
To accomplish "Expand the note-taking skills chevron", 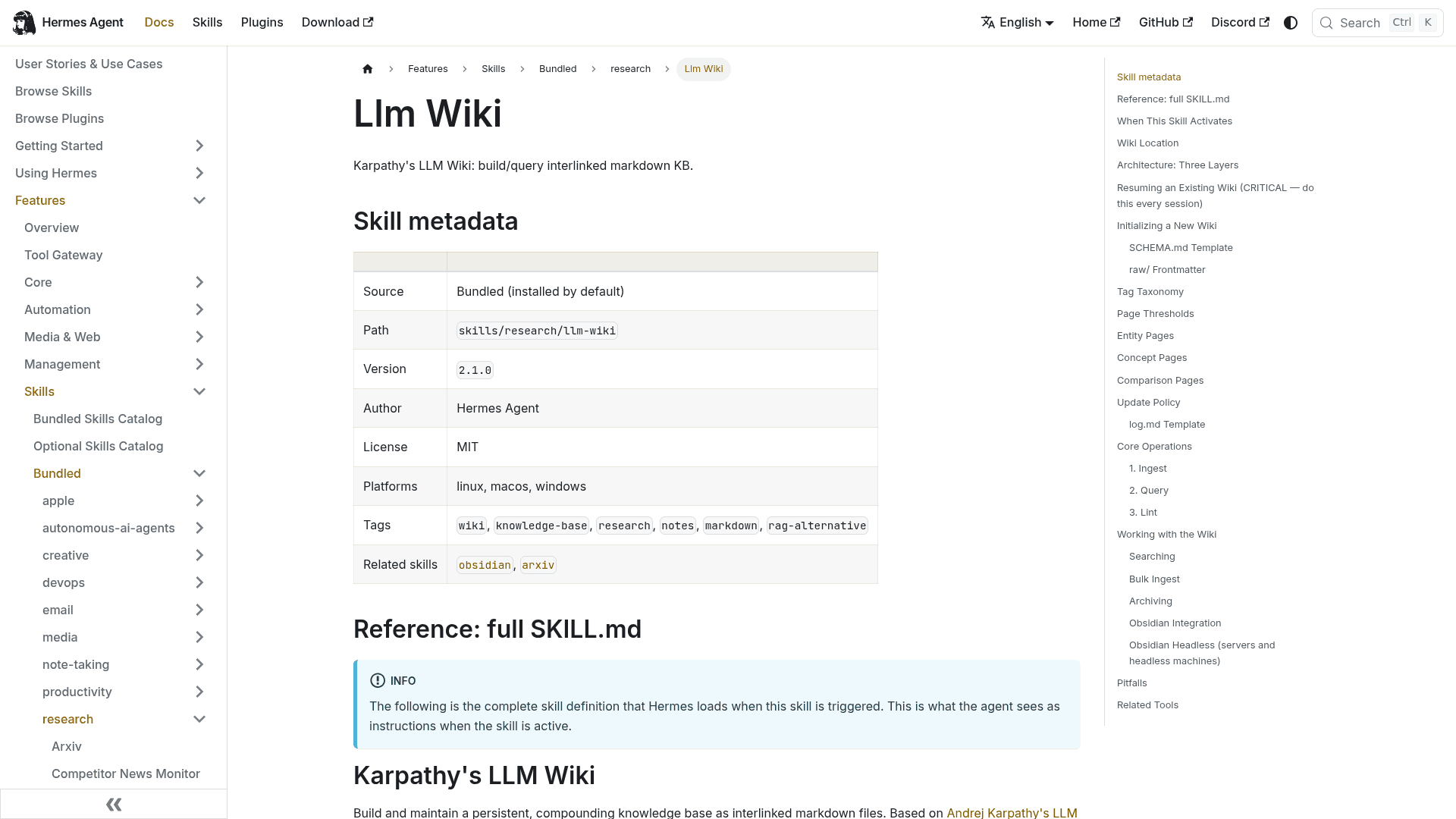I will click(x=199, y=664).
